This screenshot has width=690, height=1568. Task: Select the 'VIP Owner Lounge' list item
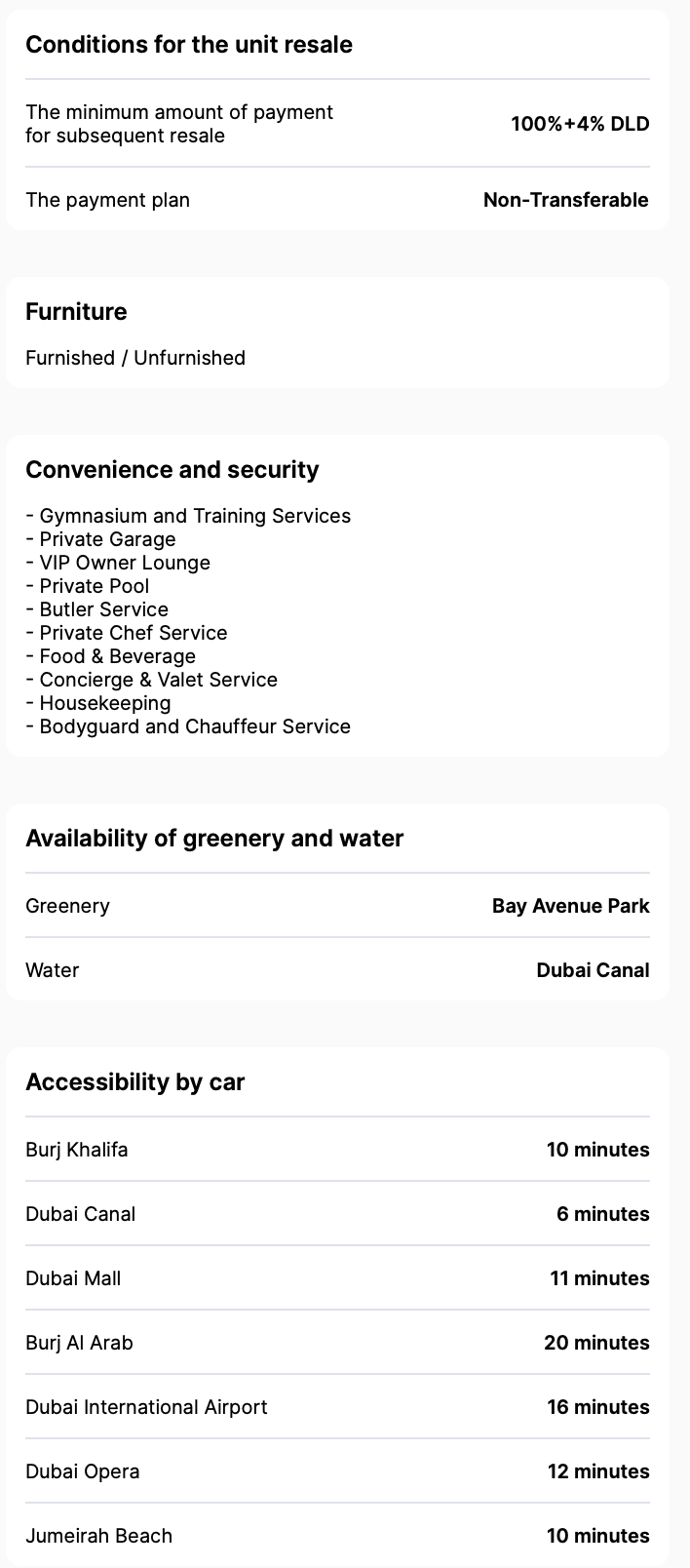point(125,563)
